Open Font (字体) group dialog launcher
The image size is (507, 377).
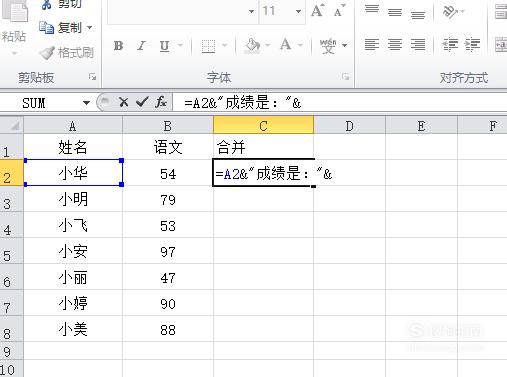point(346,77)
